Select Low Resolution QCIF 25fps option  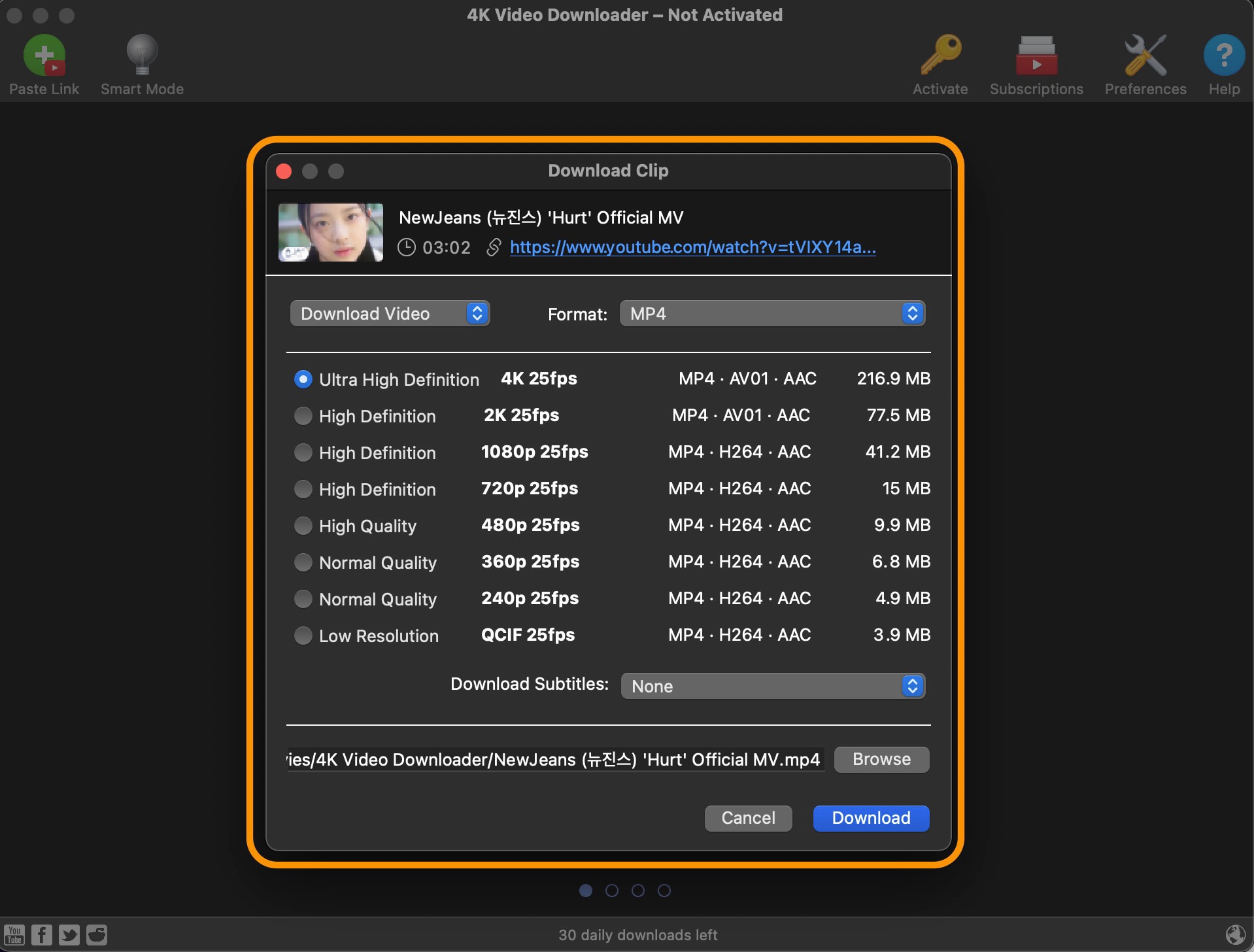[303, 636]
